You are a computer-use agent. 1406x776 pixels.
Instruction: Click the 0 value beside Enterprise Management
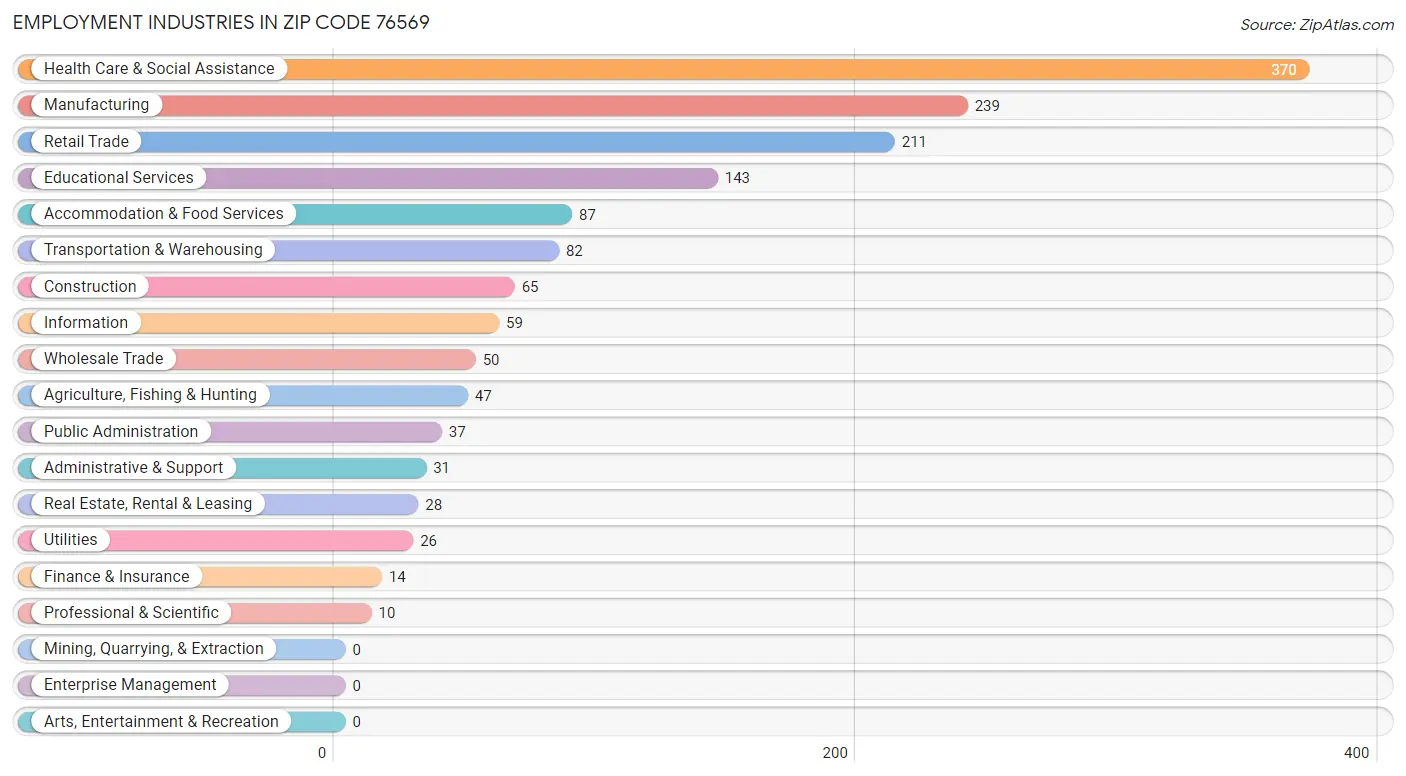click(357, 686)
